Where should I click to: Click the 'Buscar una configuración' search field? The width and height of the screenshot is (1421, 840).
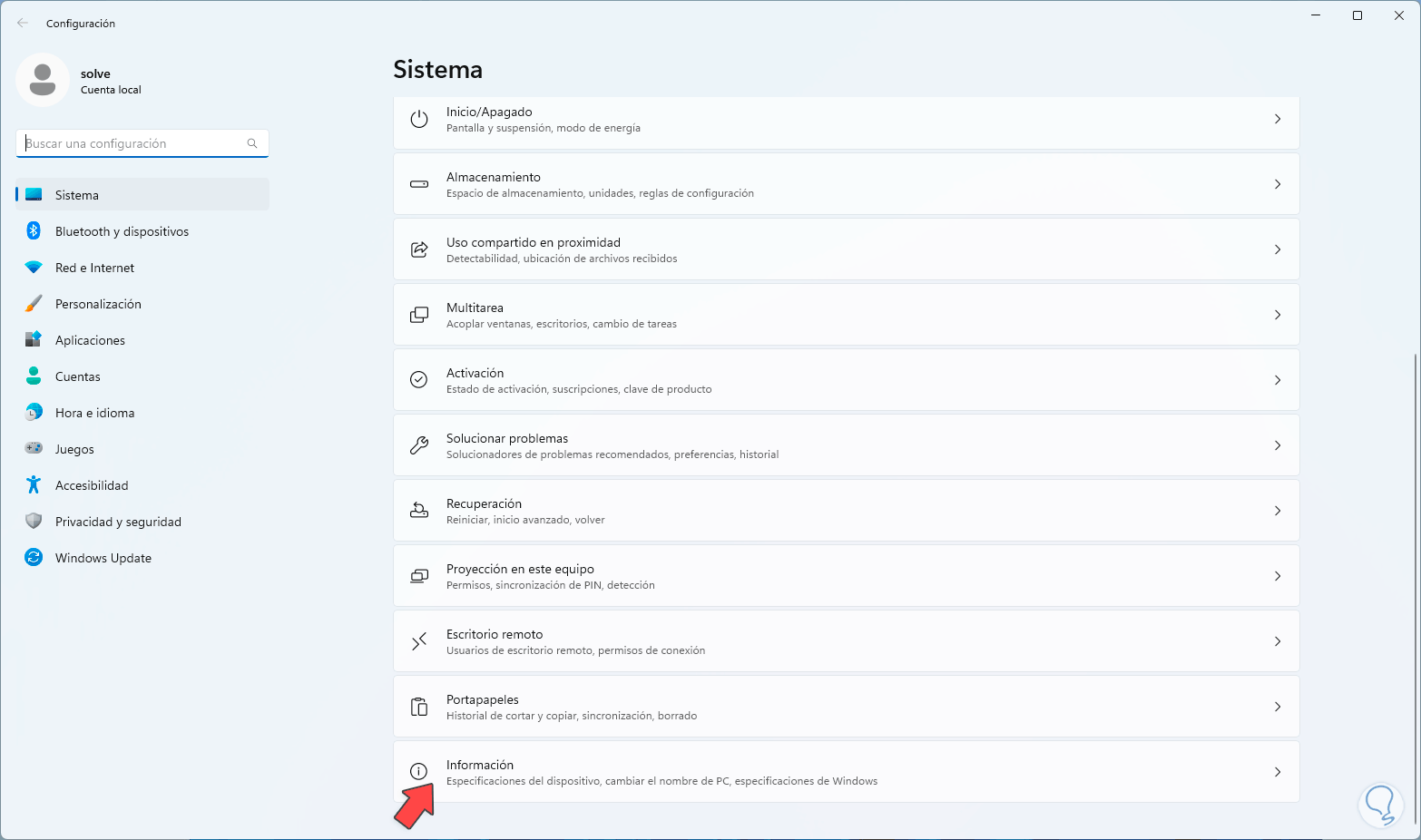coord(142,143)
